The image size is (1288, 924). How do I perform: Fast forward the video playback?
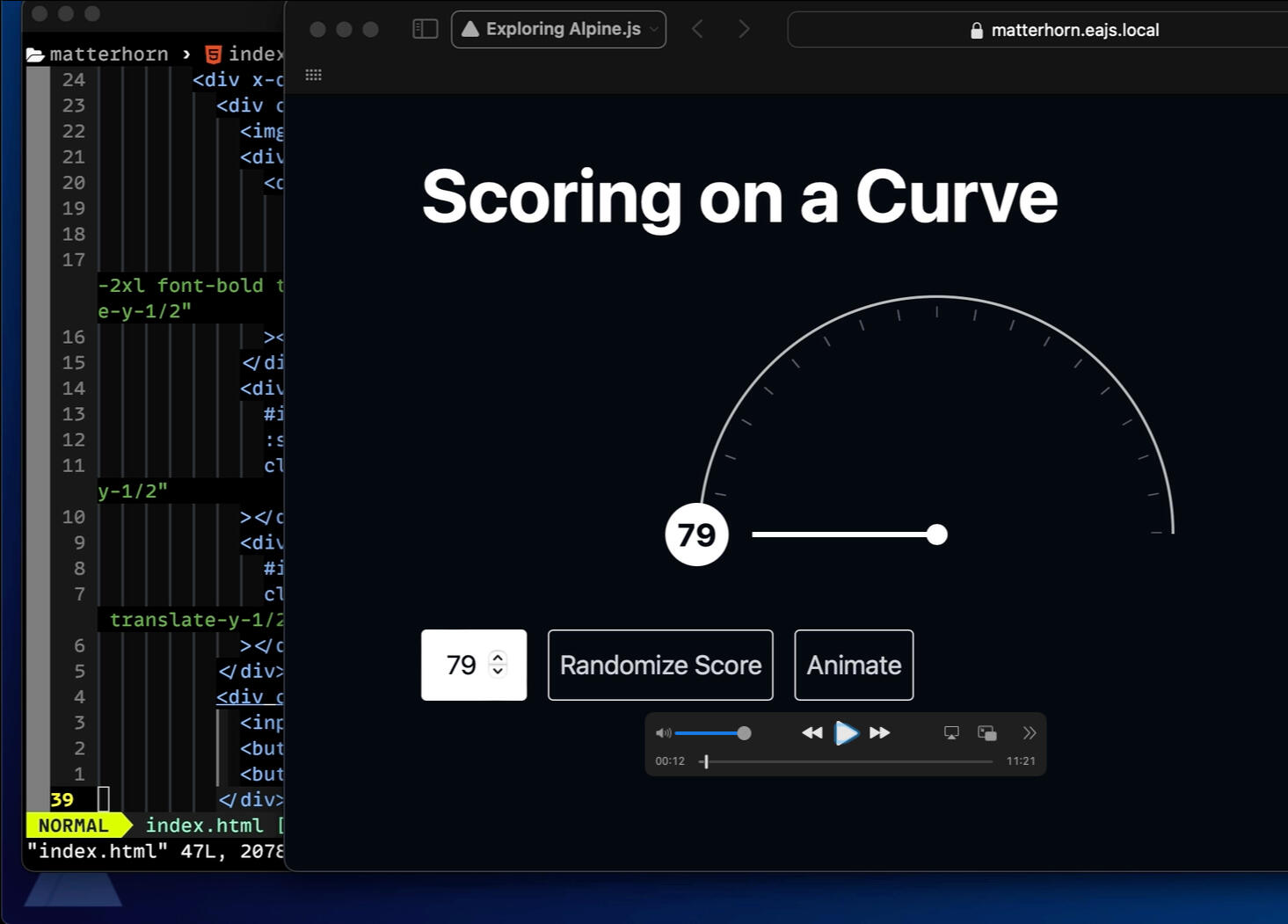pos(879,733)
